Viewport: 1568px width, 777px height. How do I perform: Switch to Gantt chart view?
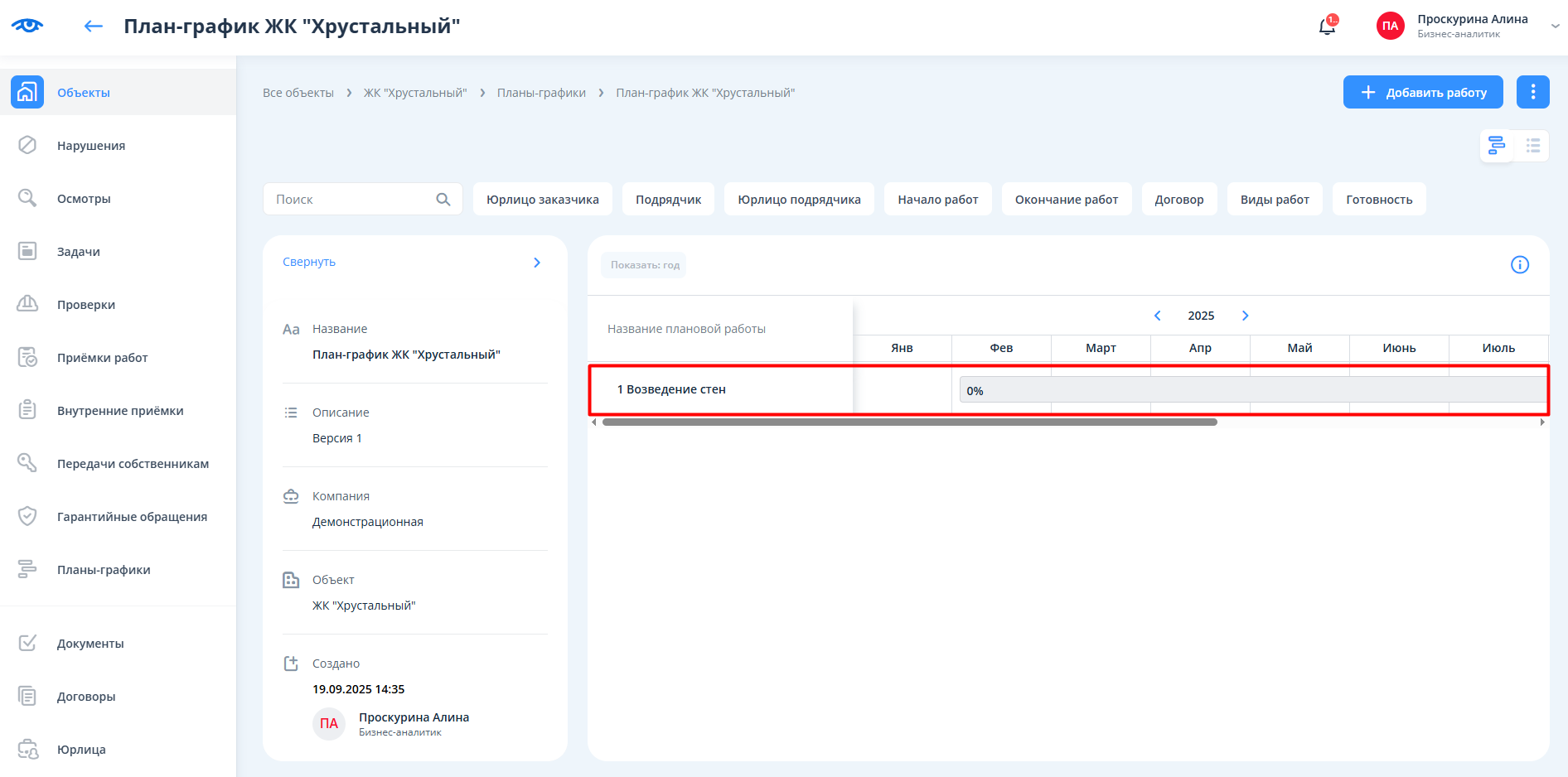(x=1496, y=146)
